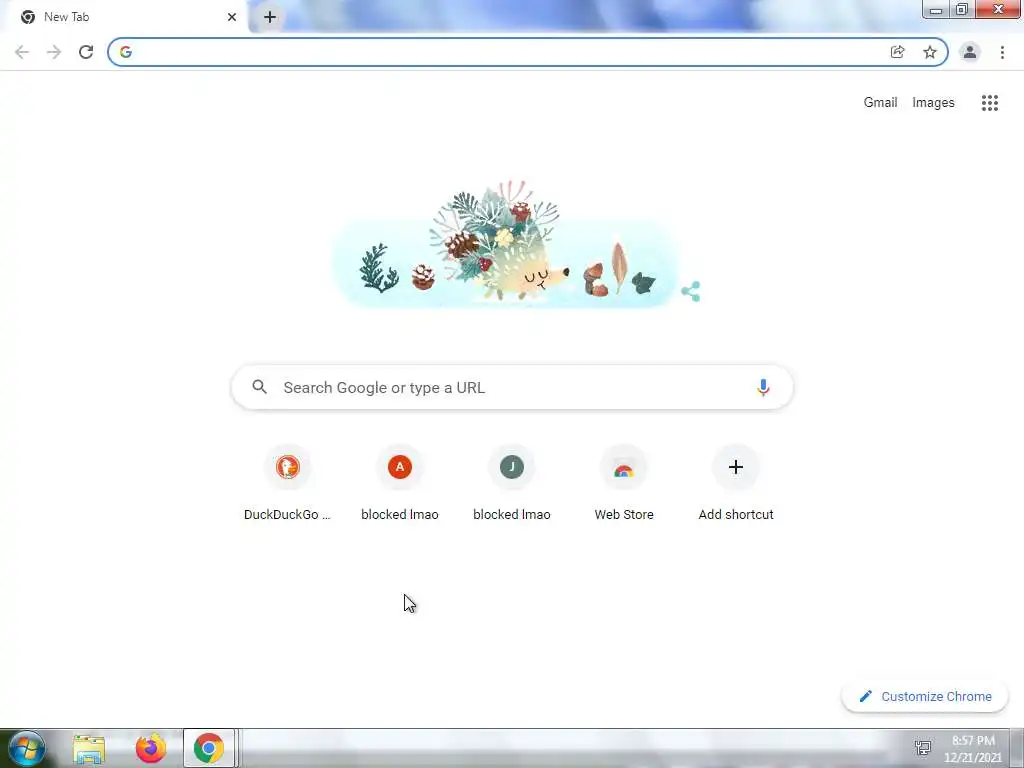Viewport: 1024px width, 768px height.
Task: Open a new tab with plus button
Action: pyautogui.click(x=270, y=17)
